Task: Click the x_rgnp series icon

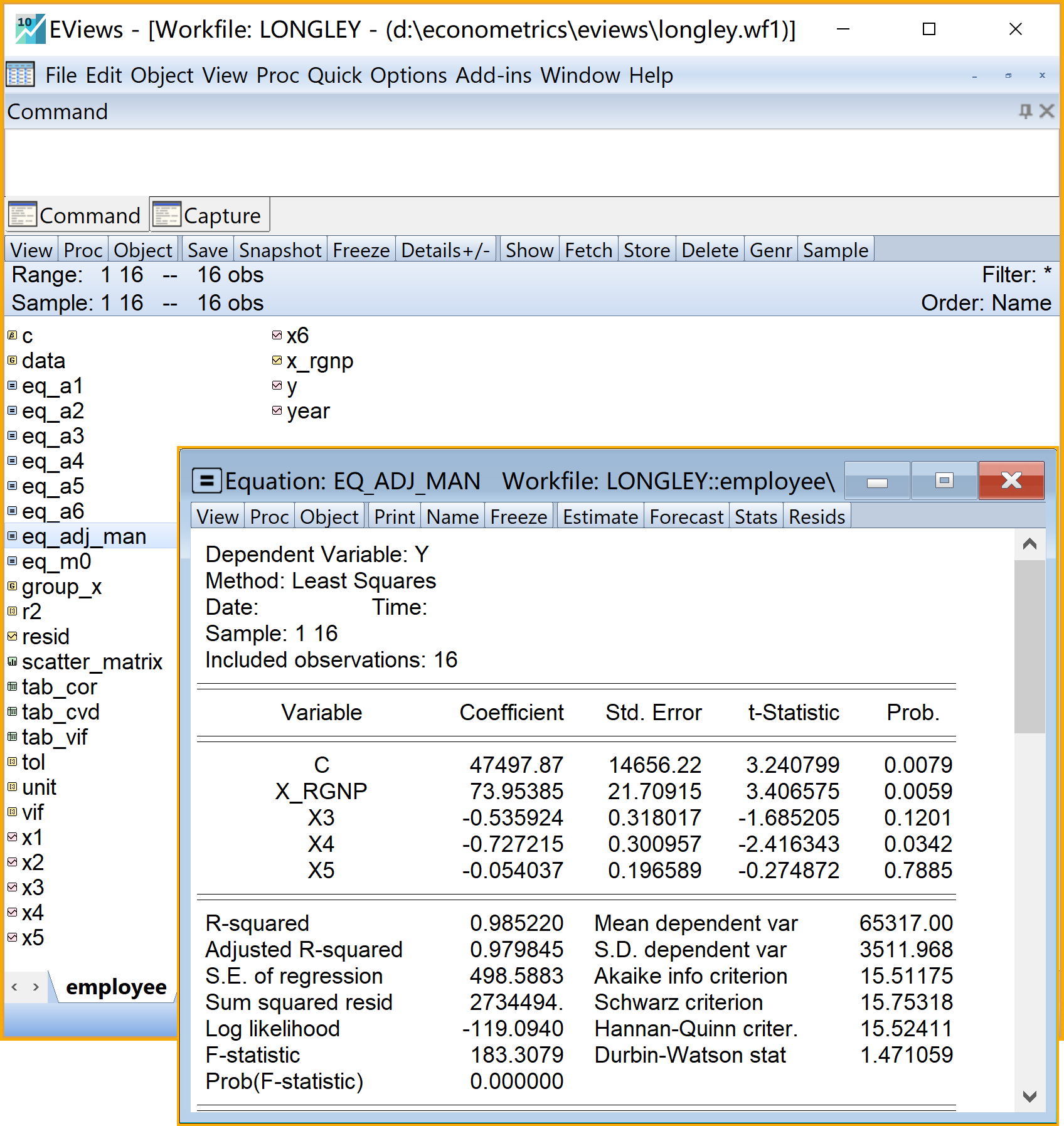Action: coord(277,361)
